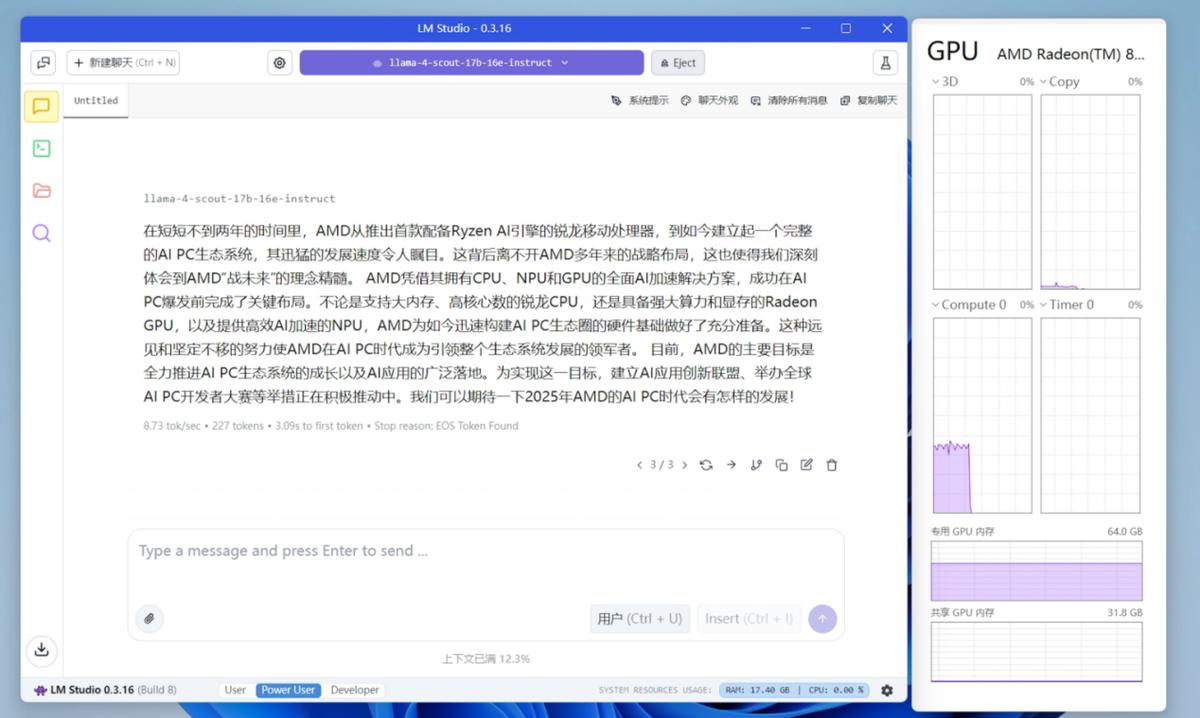Switch to Developer mode
Image resolution: width=1200 pixels, height=718 pixels.
click(x=356, y=689)
